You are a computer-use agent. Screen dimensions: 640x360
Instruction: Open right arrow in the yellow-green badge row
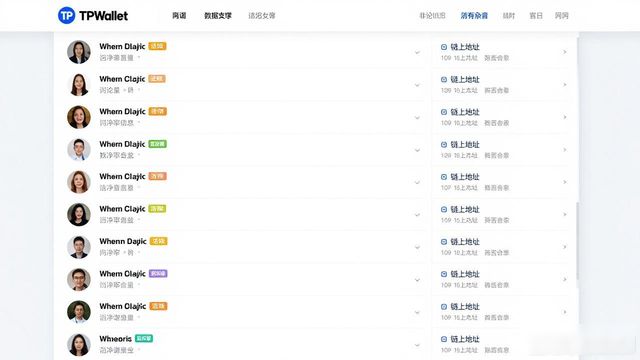point(565,215)
